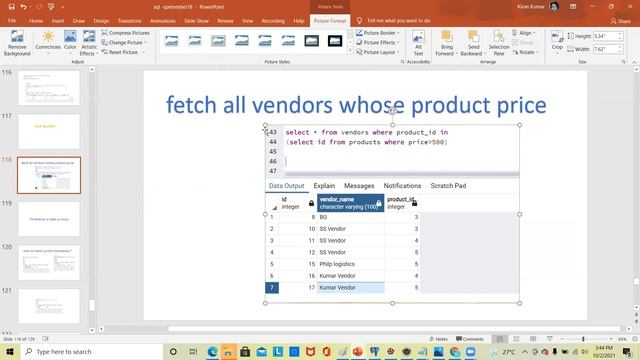Open the Align dropdown

524,33
